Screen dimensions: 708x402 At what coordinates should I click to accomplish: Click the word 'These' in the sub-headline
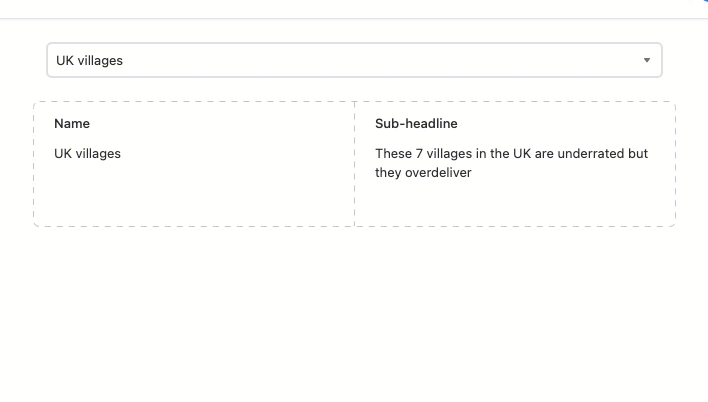coord(393,154)
